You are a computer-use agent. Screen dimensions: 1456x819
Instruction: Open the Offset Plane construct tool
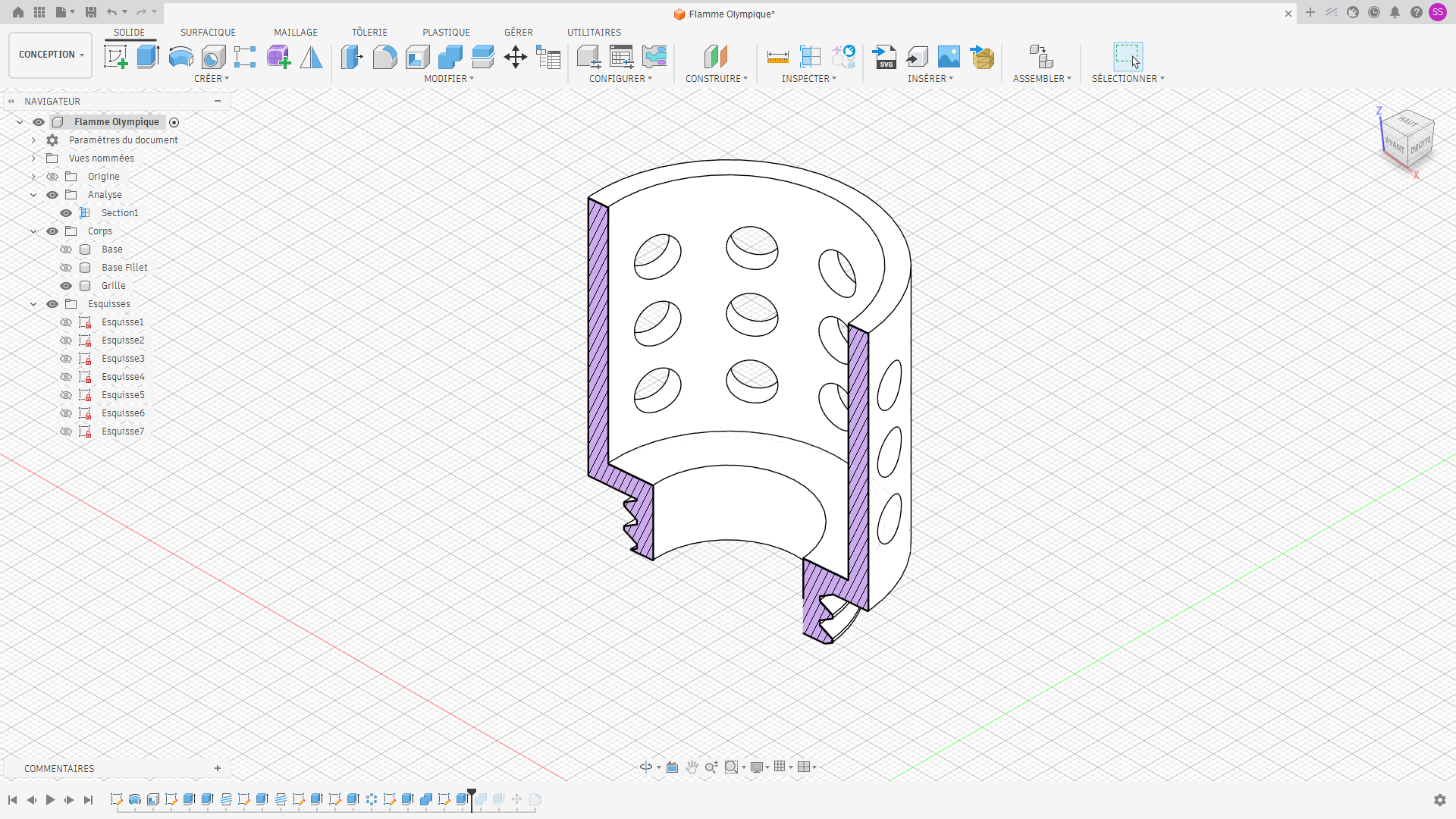pyautogui.click(x=716, y=57)
